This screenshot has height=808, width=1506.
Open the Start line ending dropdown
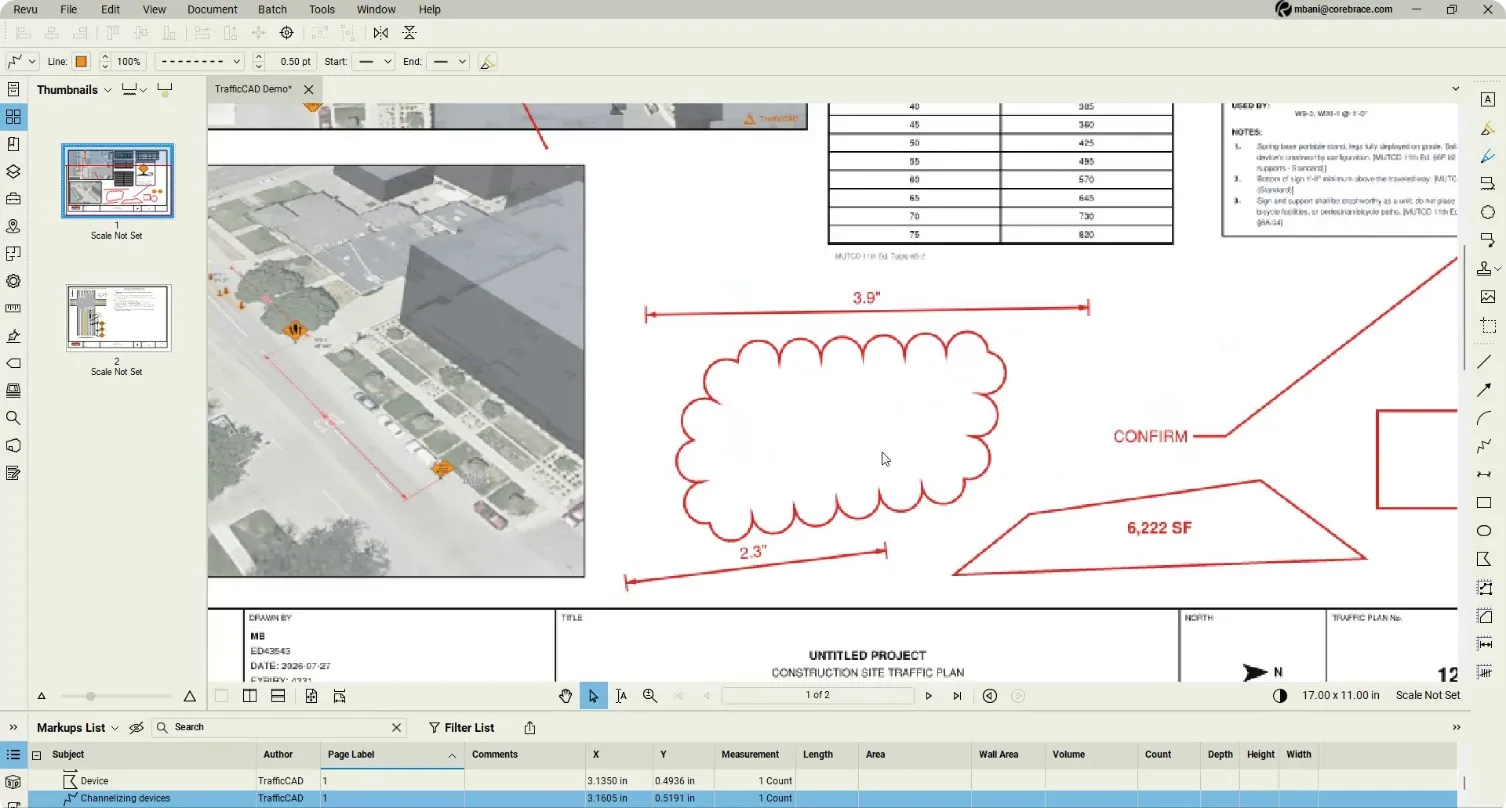point(374,61)
